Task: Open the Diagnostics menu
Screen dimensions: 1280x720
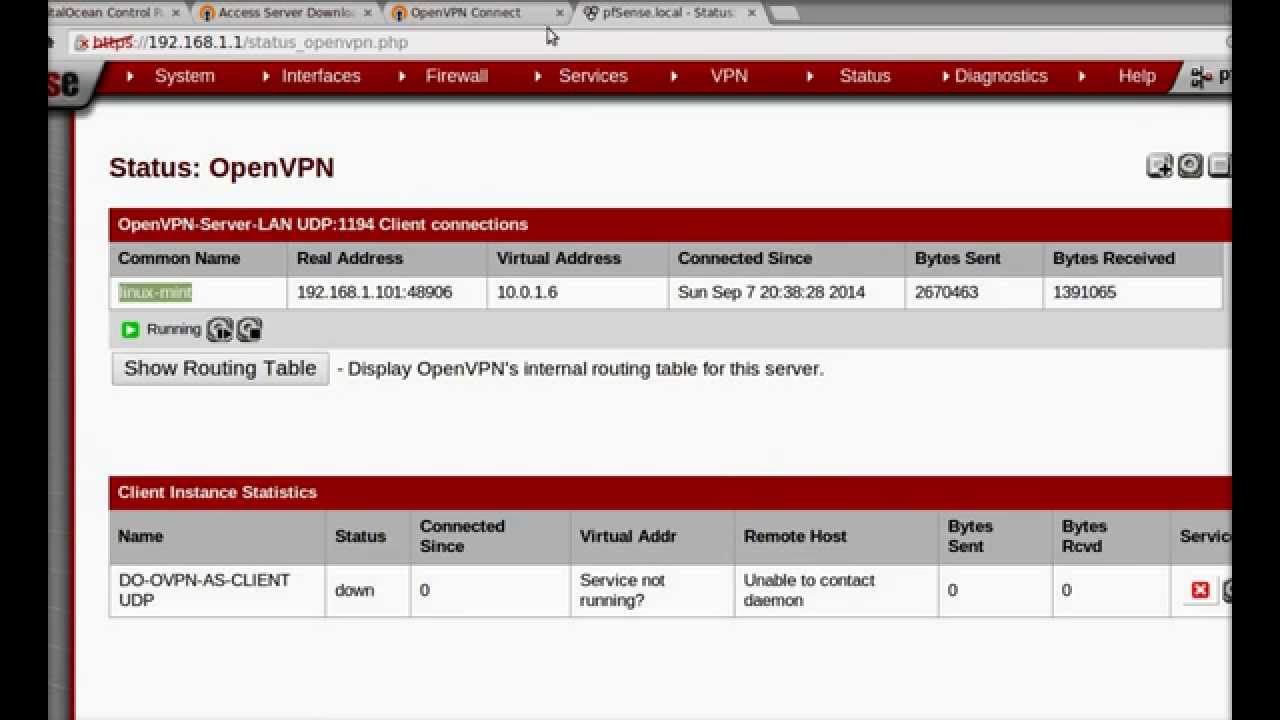Action: (1000, 76)
